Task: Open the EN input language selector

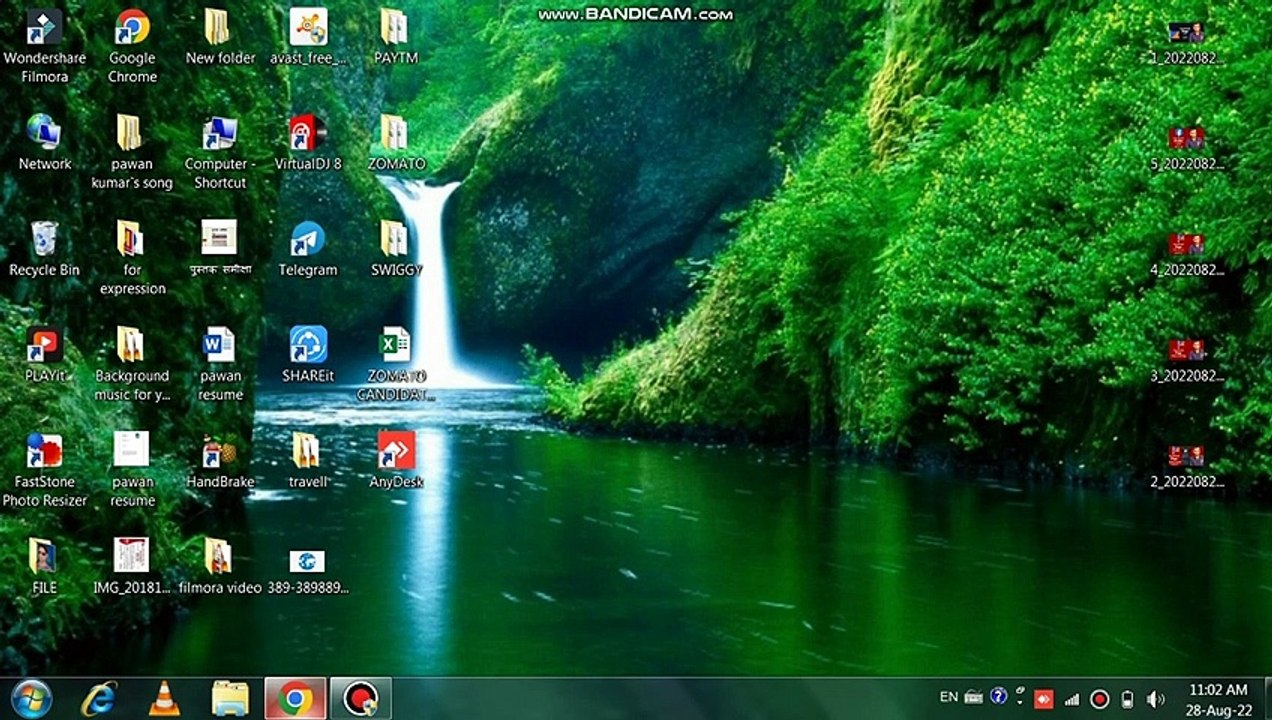Action: pyautogui.click(x=949, y=697)
